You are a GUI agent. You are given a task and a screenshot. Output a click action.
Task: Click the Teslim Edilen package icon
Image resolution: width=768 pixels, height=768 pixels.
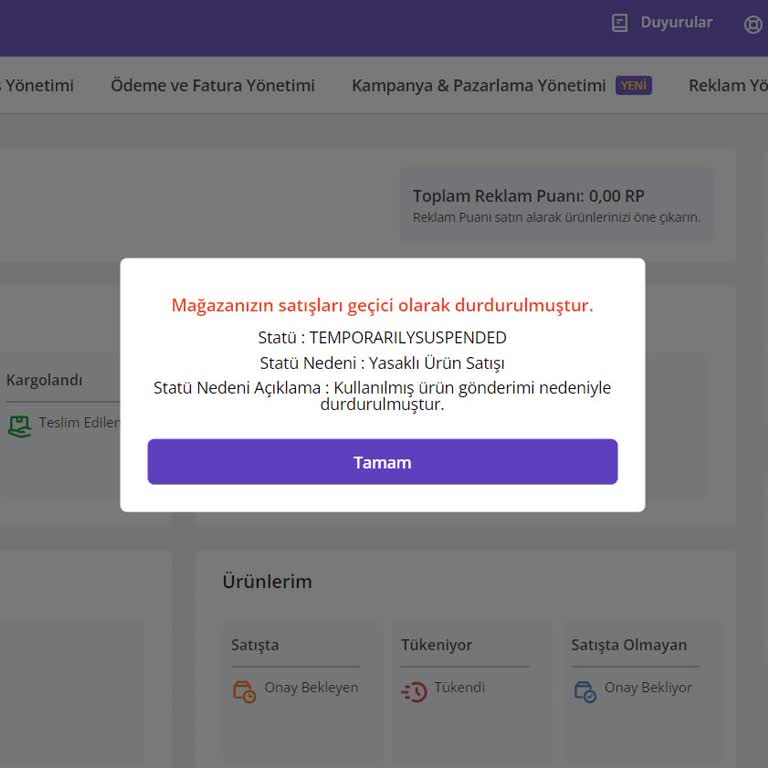click(x=20, y=426)
